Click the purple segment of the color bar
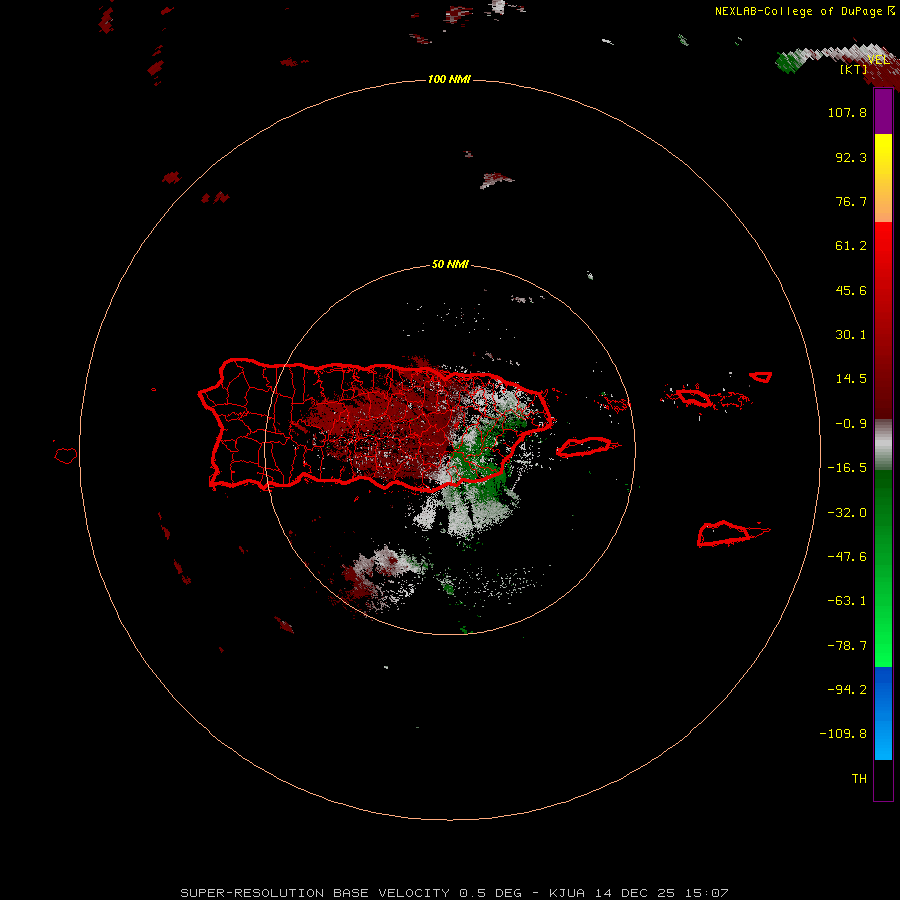Screen dimensions: 900x900 point(883,111)
